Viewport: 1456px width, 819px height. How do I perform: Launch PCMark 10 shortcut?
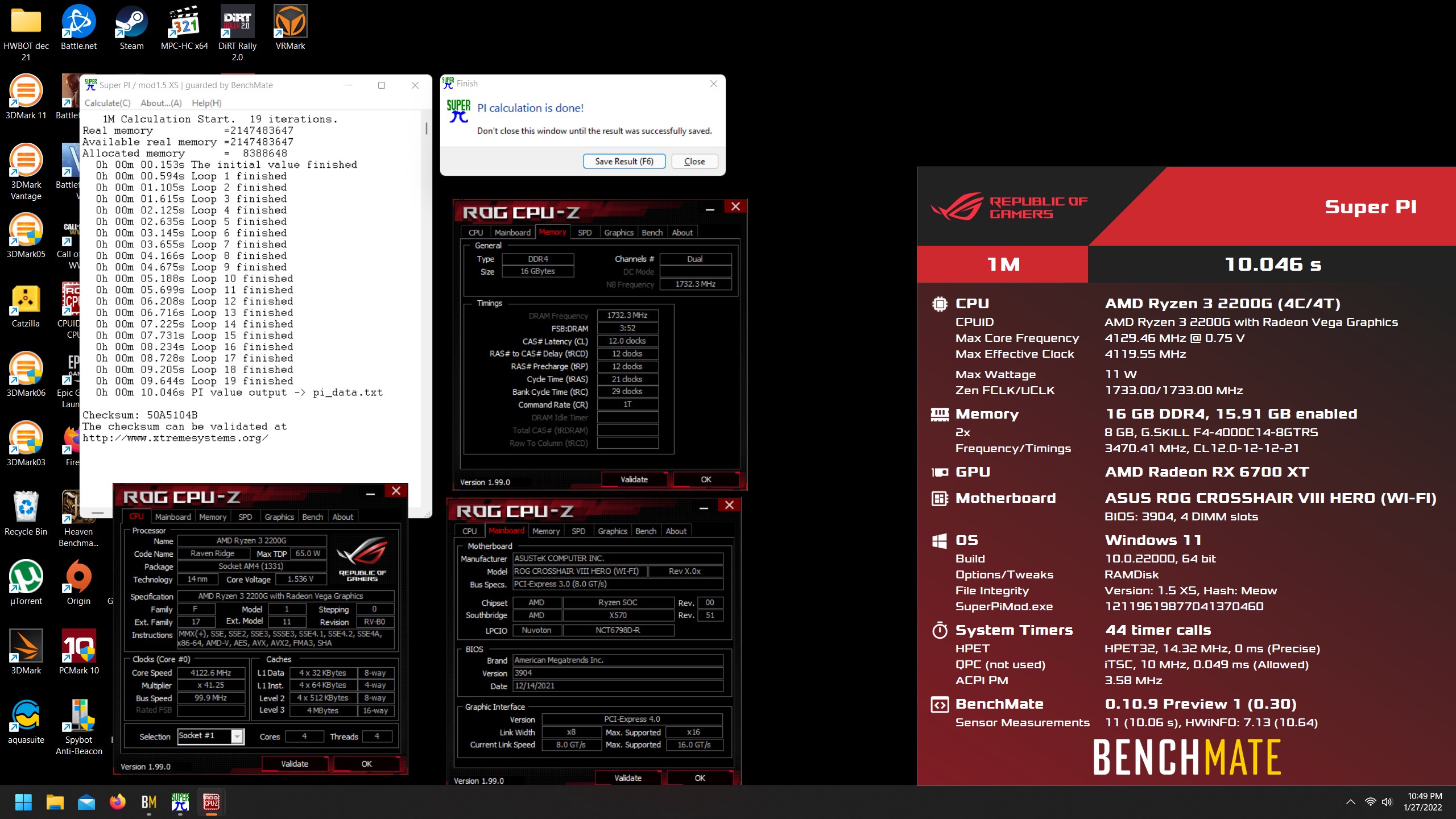tap(78, 652)
